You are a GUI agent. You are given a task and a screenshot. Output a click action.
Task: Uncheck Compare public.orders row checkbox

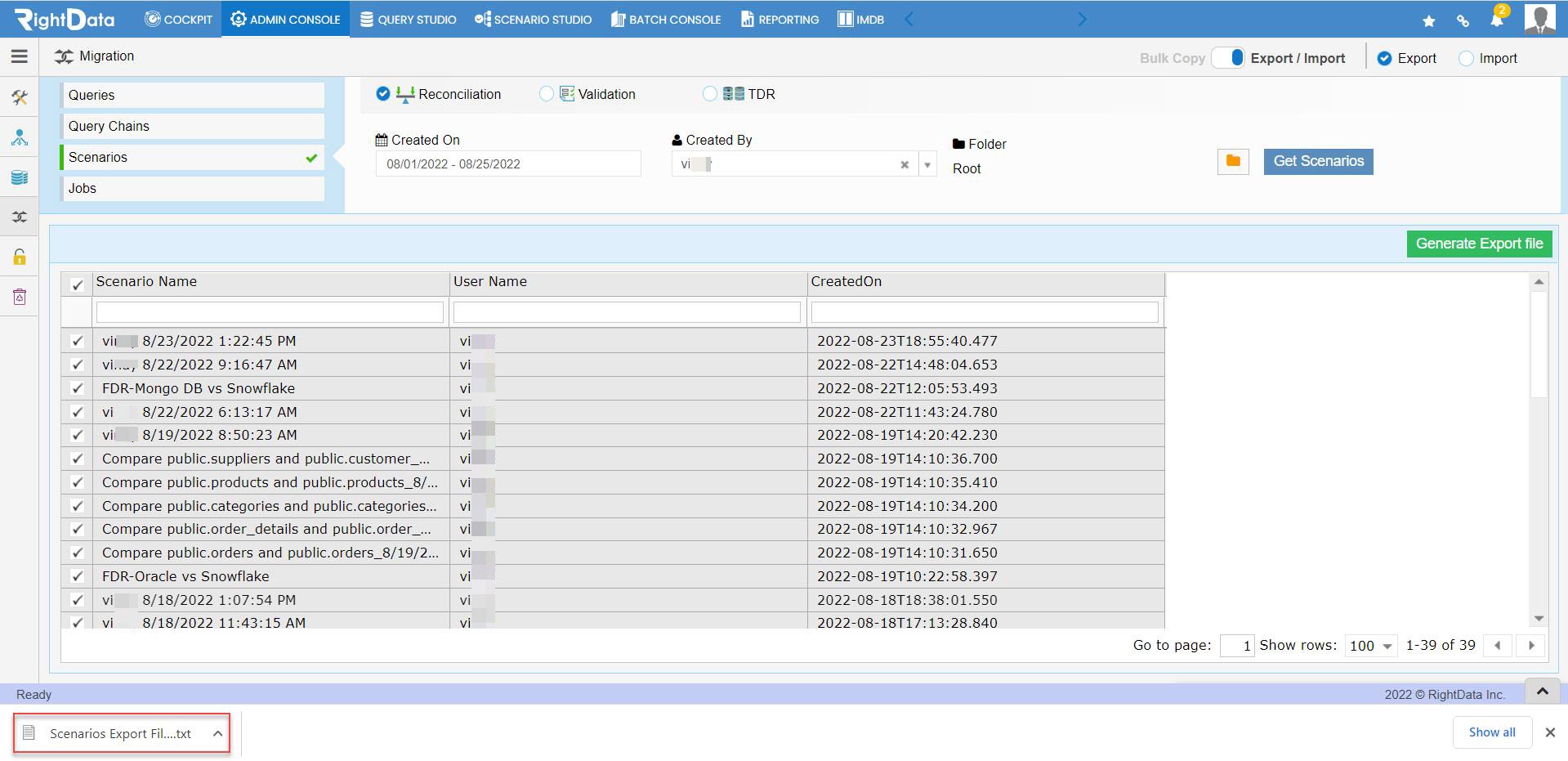click(78, 553)
